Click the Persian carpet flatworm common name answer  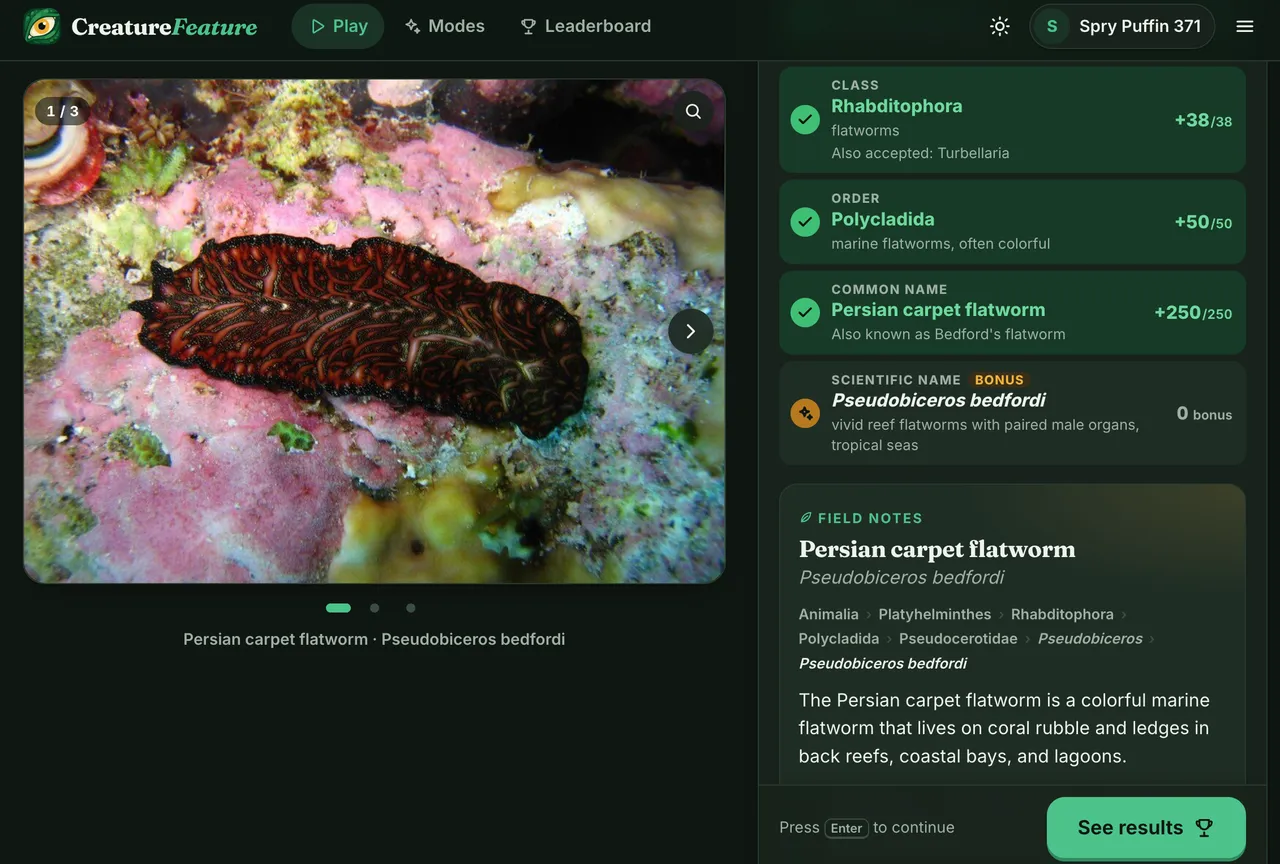938,310
